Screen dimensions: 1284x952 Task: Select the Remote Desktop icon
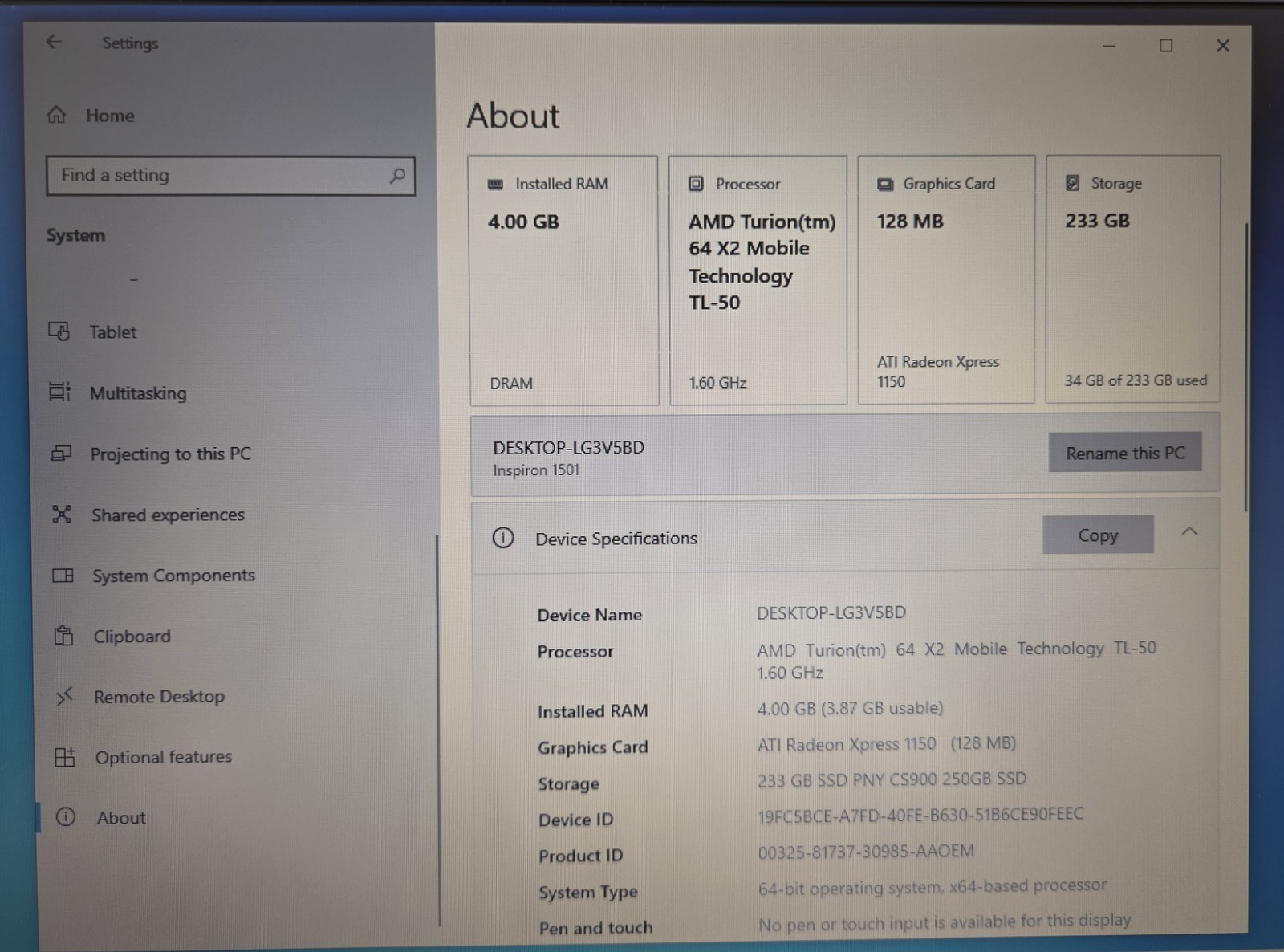pos(64,696)
